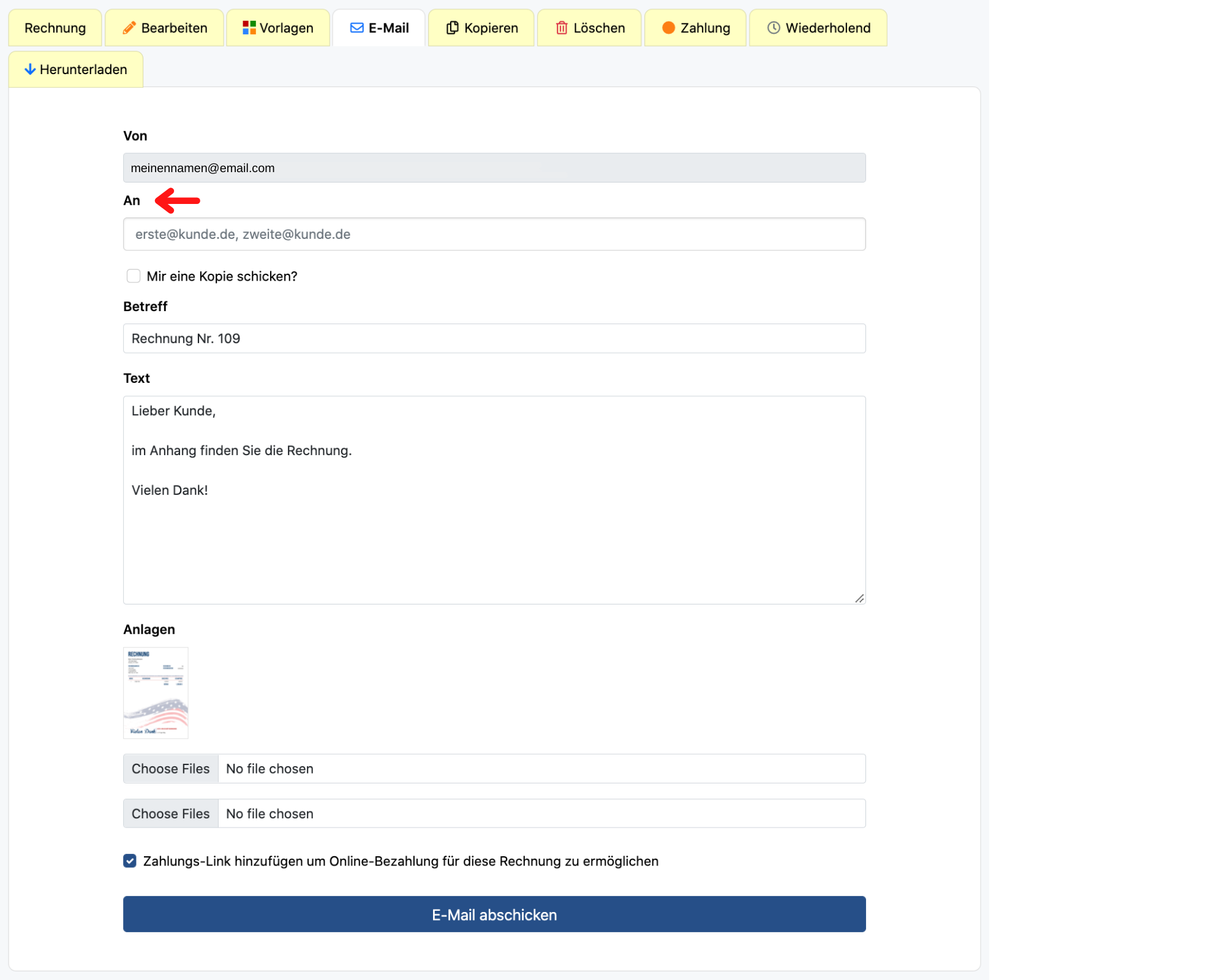The width and height of the screenshot is (1225, 980).
Task: Click the second Choose Files button
Action: point(171,813)
